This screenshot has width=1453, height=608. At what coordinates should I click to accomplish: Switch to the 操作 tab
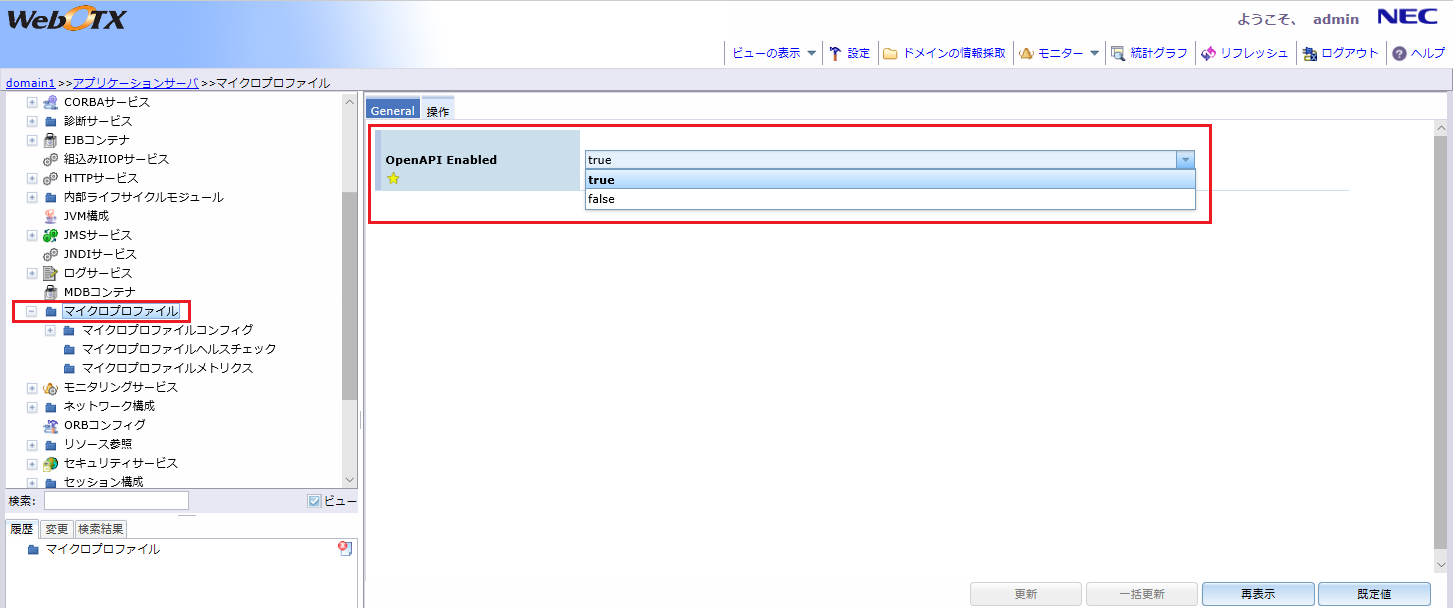tap(438, 111)
